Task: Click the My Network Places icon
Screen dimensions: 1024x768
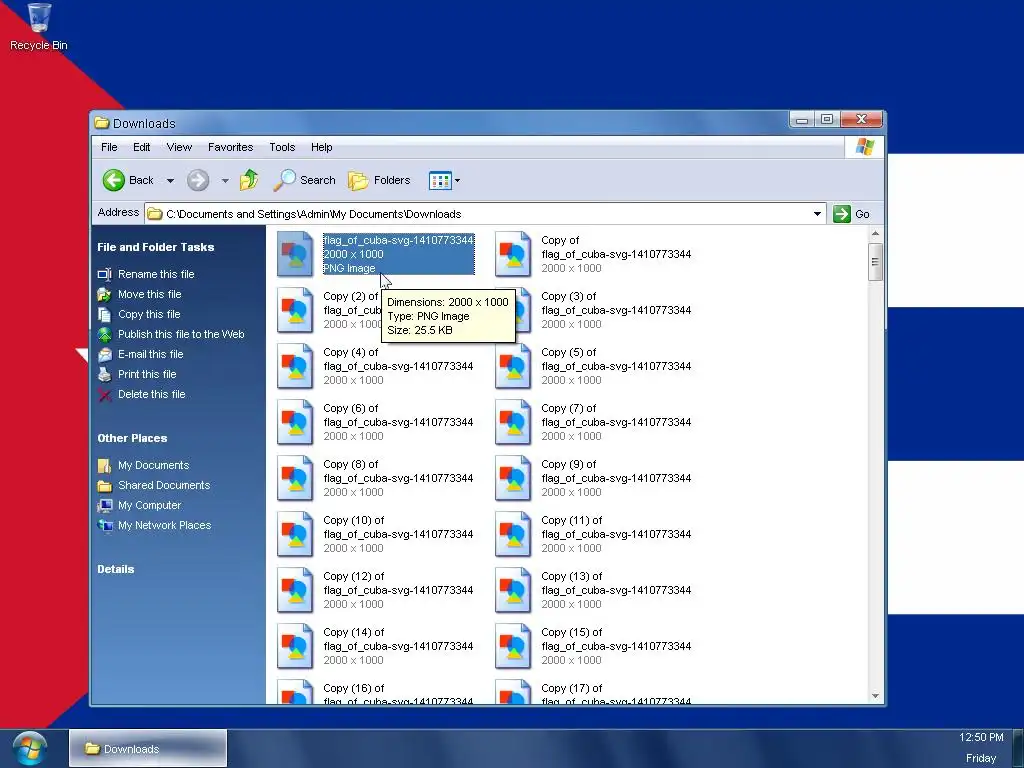Action: (104, 526)
